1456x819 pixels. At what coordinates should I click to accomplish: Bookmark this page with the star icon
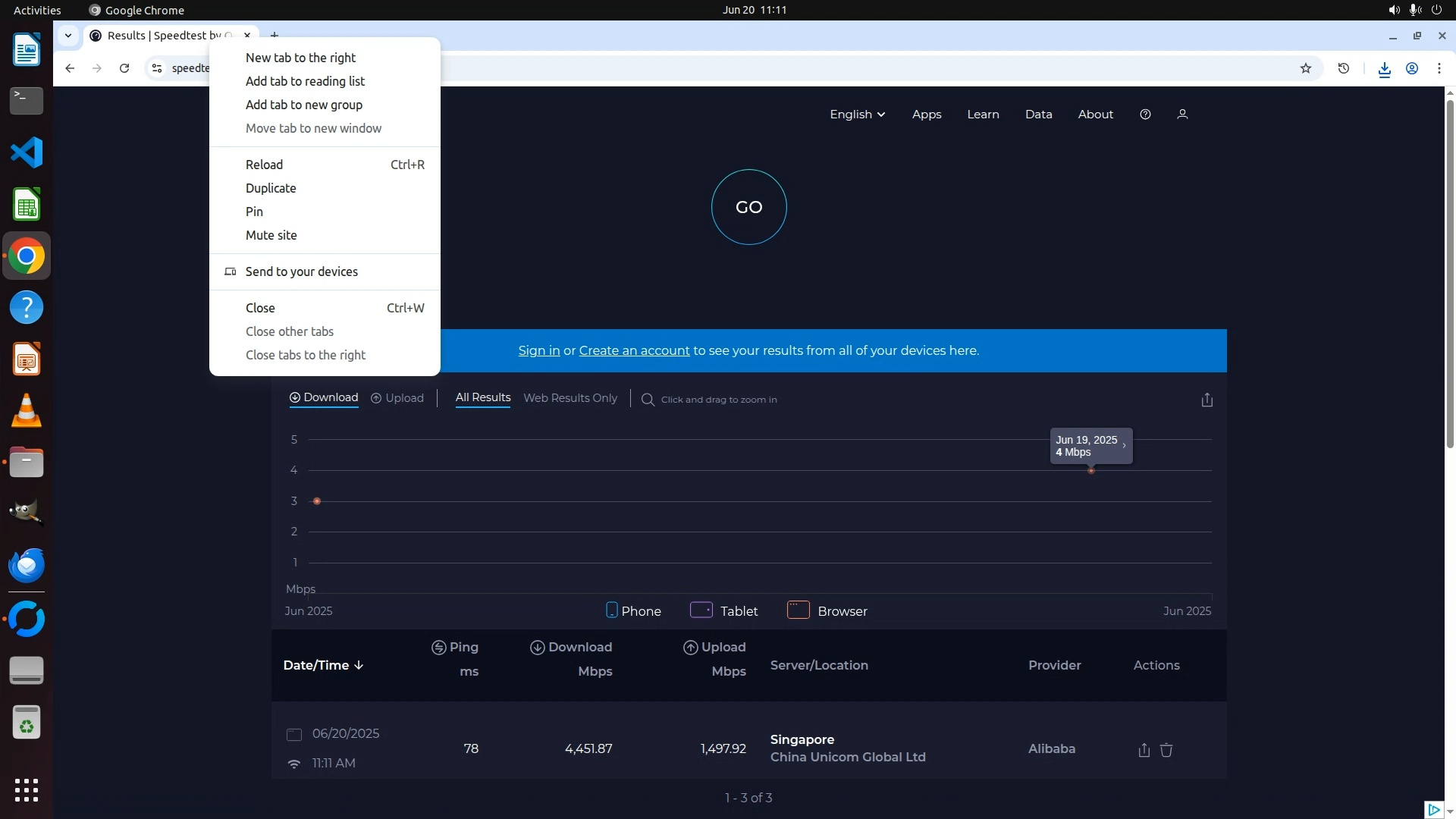click(1305, 68)
